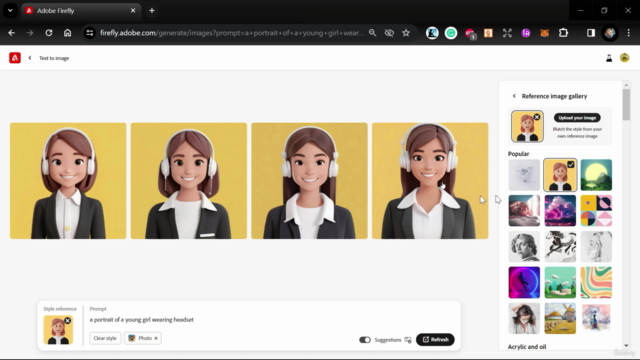Choose the pink purple clouds style
Screen dimensions: 640x360
click(560, 211)
